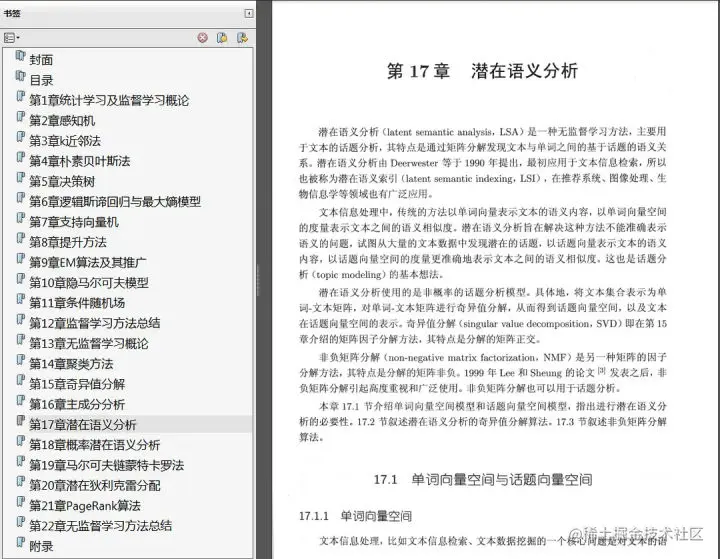The height and width of the screenshot is (559, 720).
Task: Go to 第1章统计学习及监督学习概论 bookmark
Action: (109, 100)
